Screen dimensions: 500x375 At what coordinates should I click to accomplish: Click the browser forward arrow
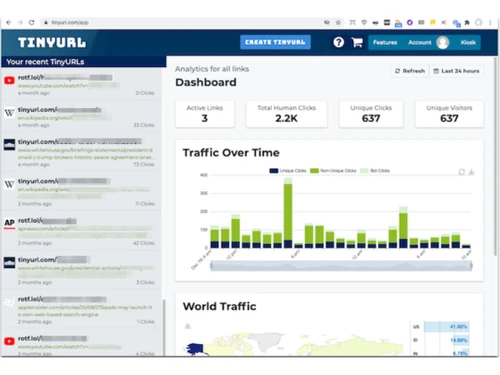pos(20,22)
